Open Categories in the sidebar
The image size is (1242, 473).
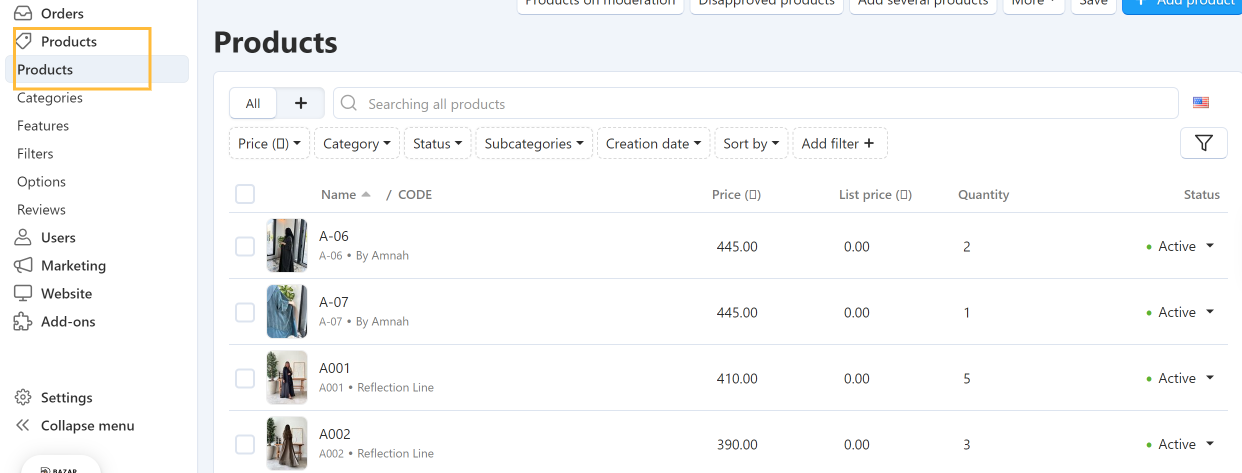[50, 98]
